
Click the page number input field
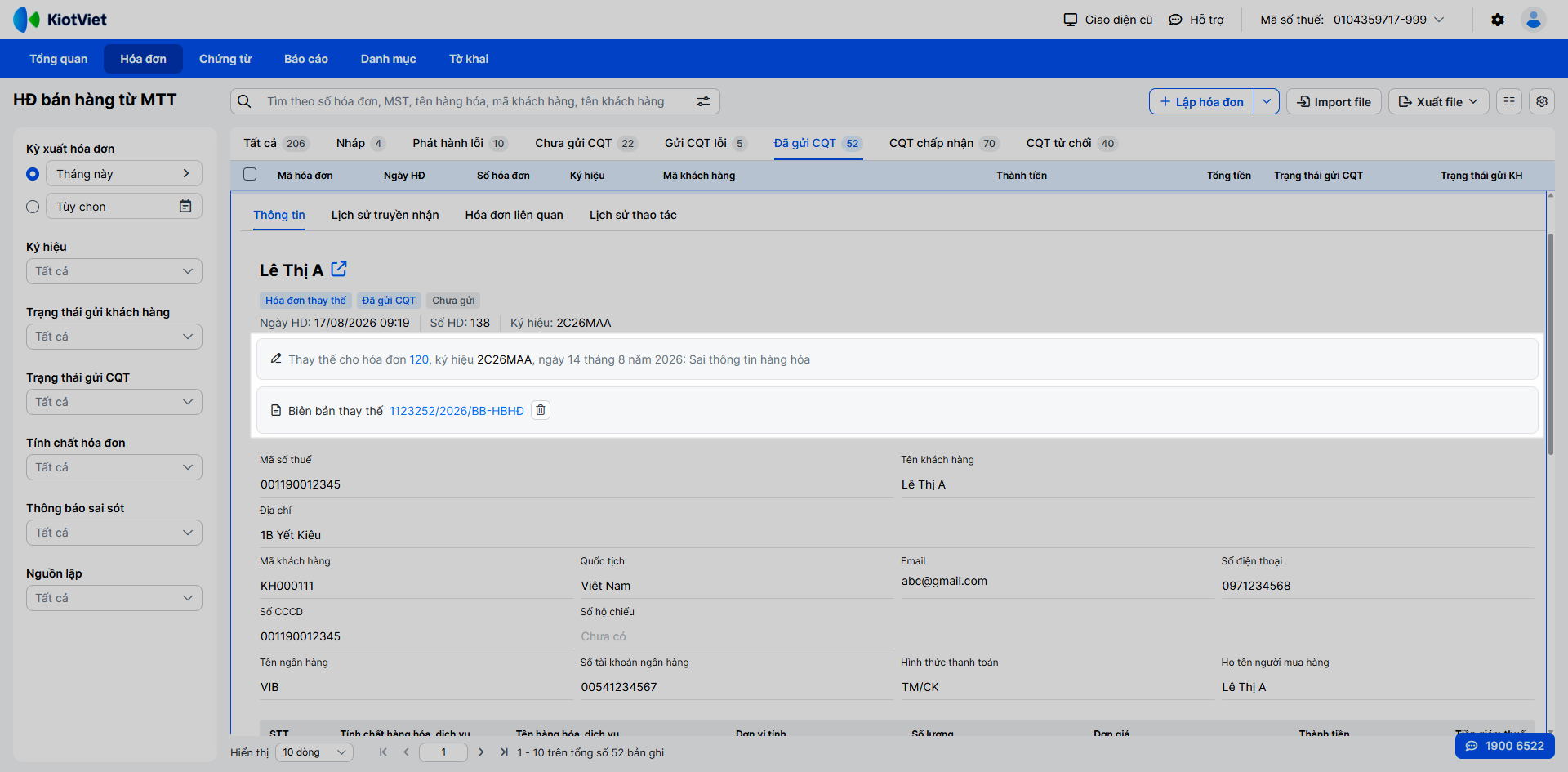443,752
